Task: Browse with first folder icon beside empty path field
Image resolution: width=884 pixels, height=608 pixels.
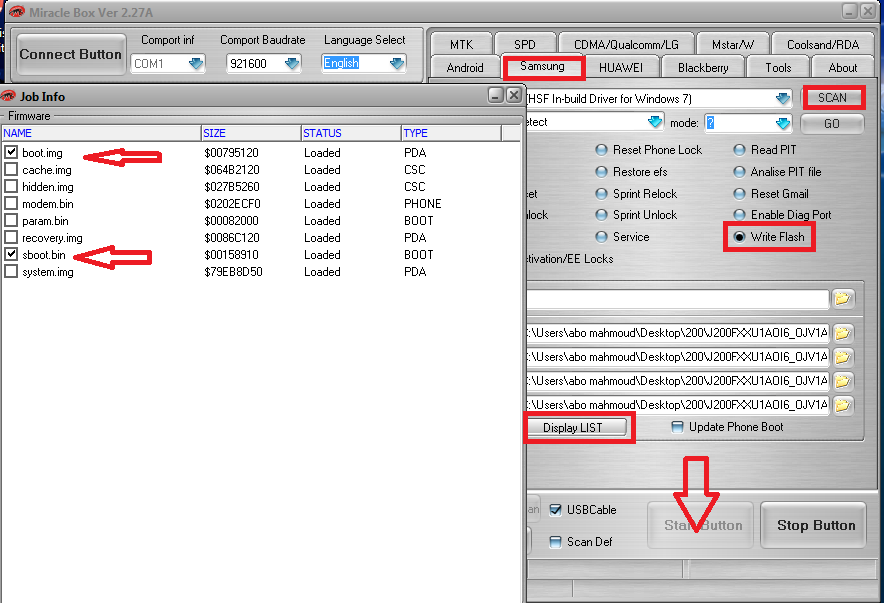Action: click(x=842, y=298)
